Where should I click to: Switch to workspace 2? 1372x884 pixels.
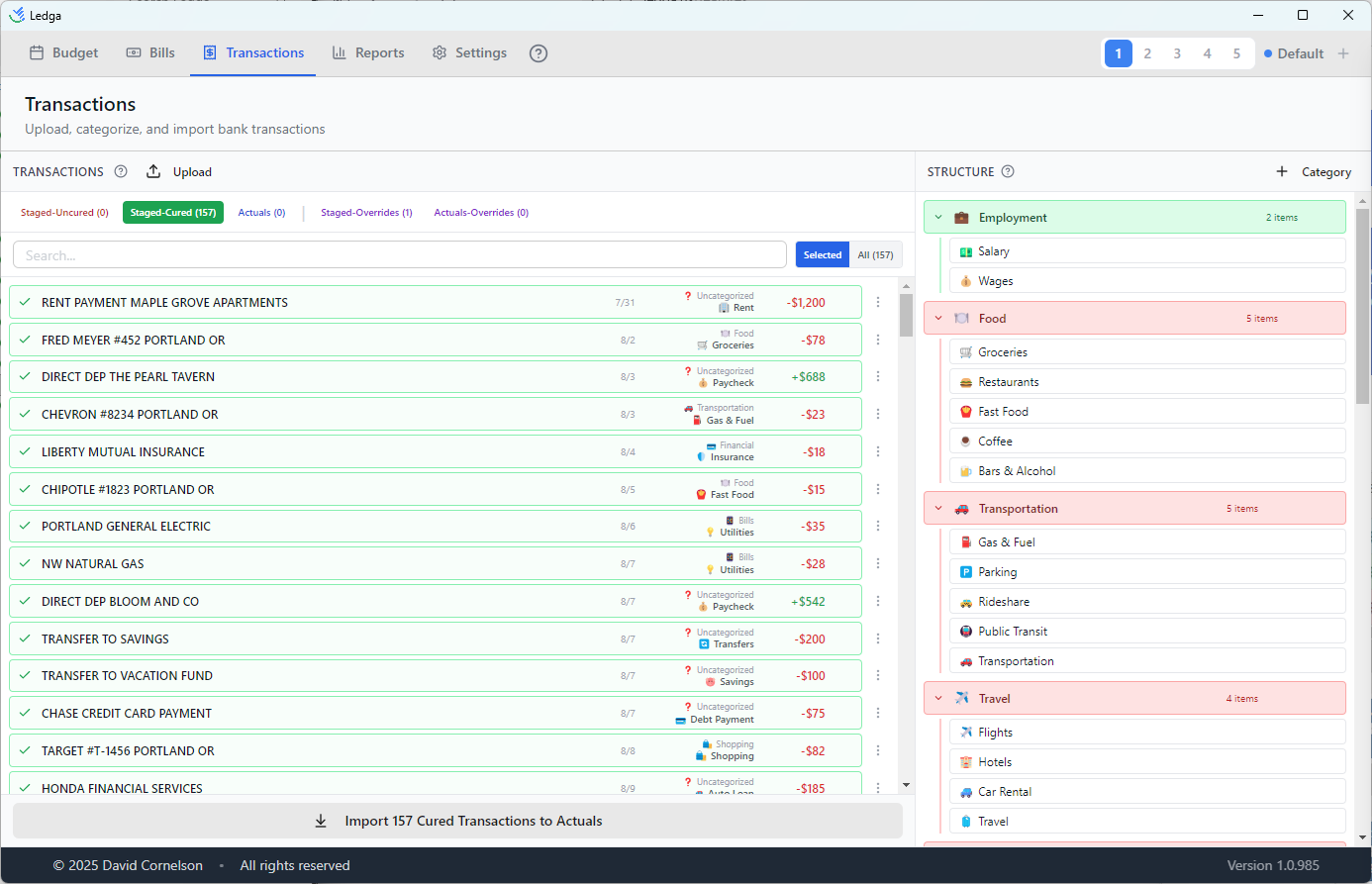pos(1147,53)
